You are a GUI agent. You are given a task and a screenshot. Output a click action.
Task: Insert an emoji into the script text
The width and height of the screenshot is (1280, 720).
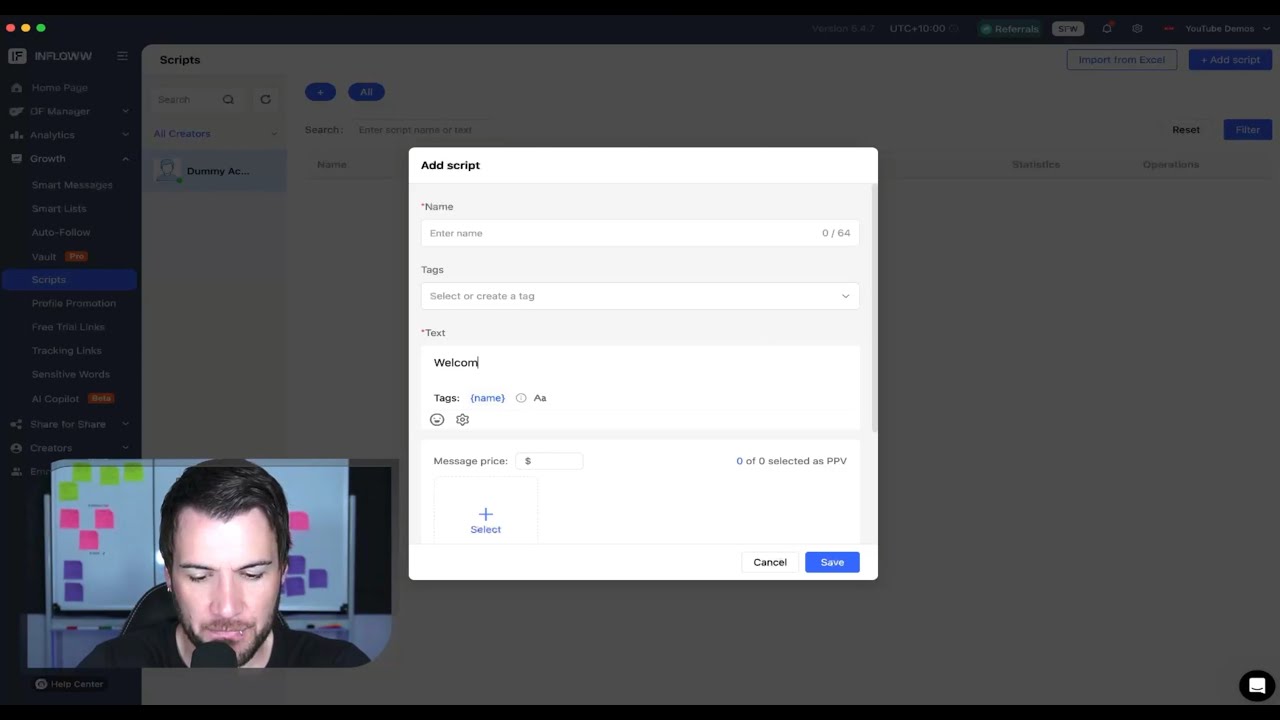(437, 420)
